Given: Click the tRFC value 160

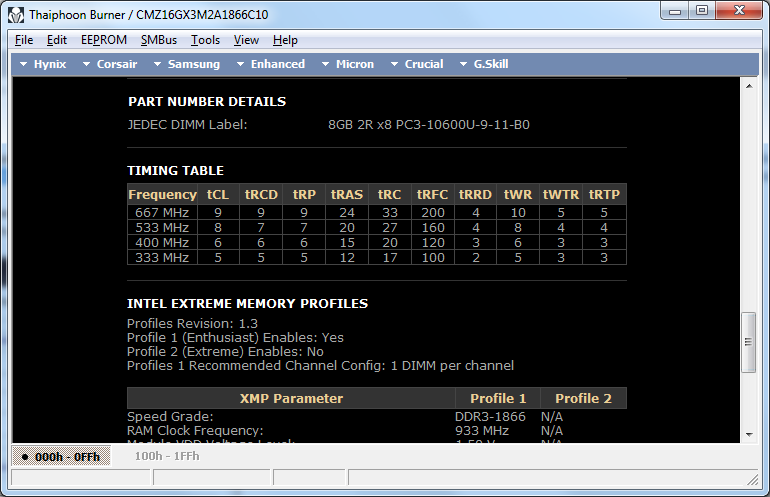Looking at the screenshot, I should tap(433, 227).
